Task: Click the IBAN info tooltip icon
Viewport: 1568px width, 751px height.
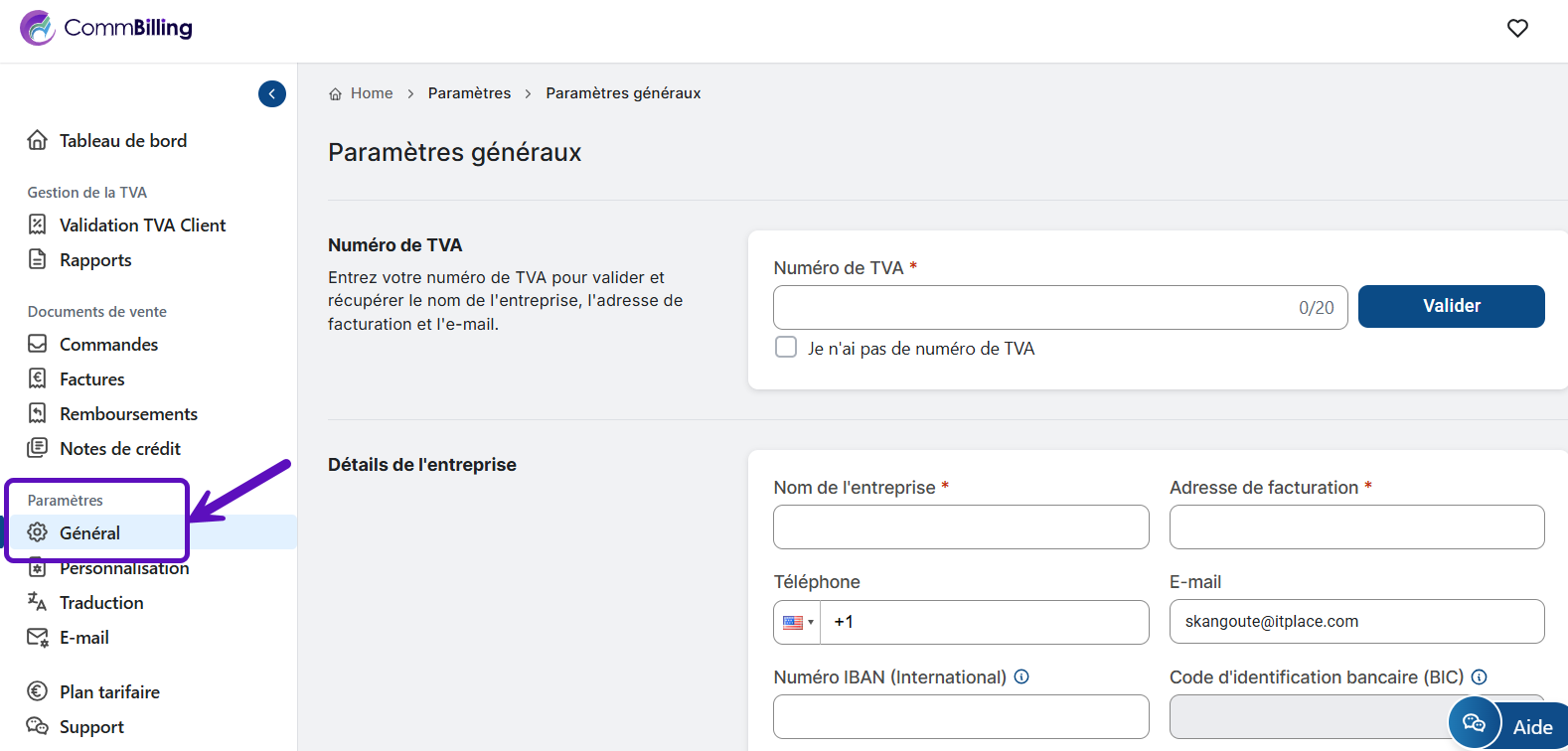Action: [1021, 677]
